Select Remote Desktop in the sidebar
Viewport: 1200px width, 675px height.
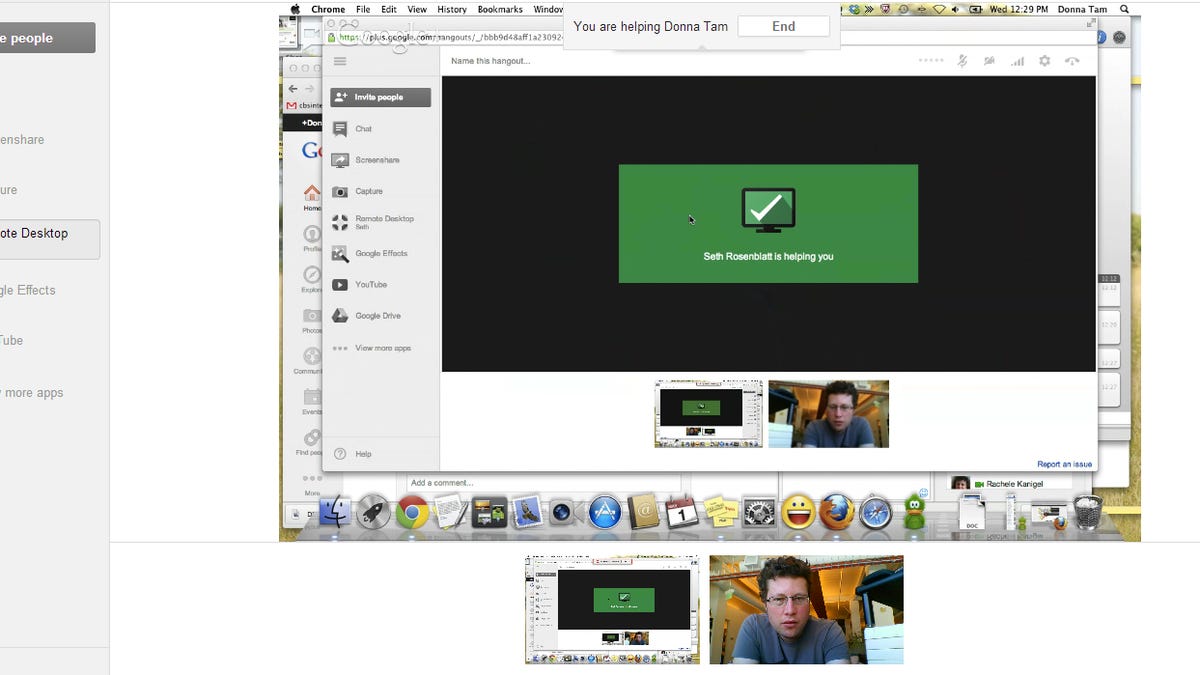pos(383,221)
